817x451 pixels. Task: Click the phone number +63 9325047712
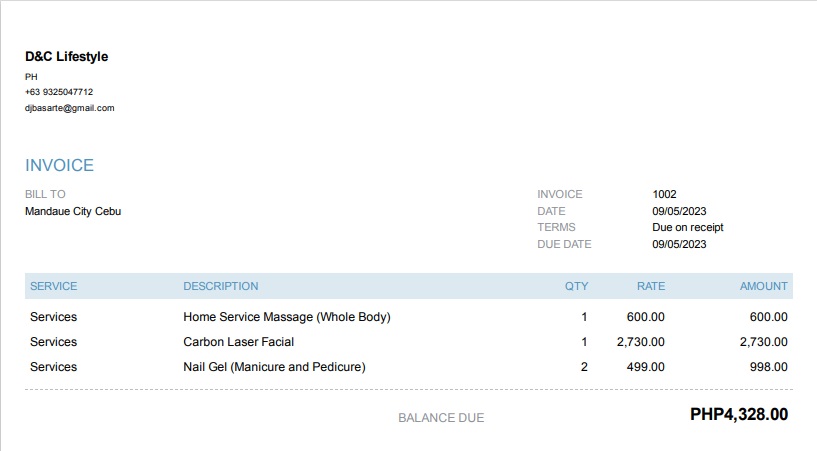(x=59, y=92)
